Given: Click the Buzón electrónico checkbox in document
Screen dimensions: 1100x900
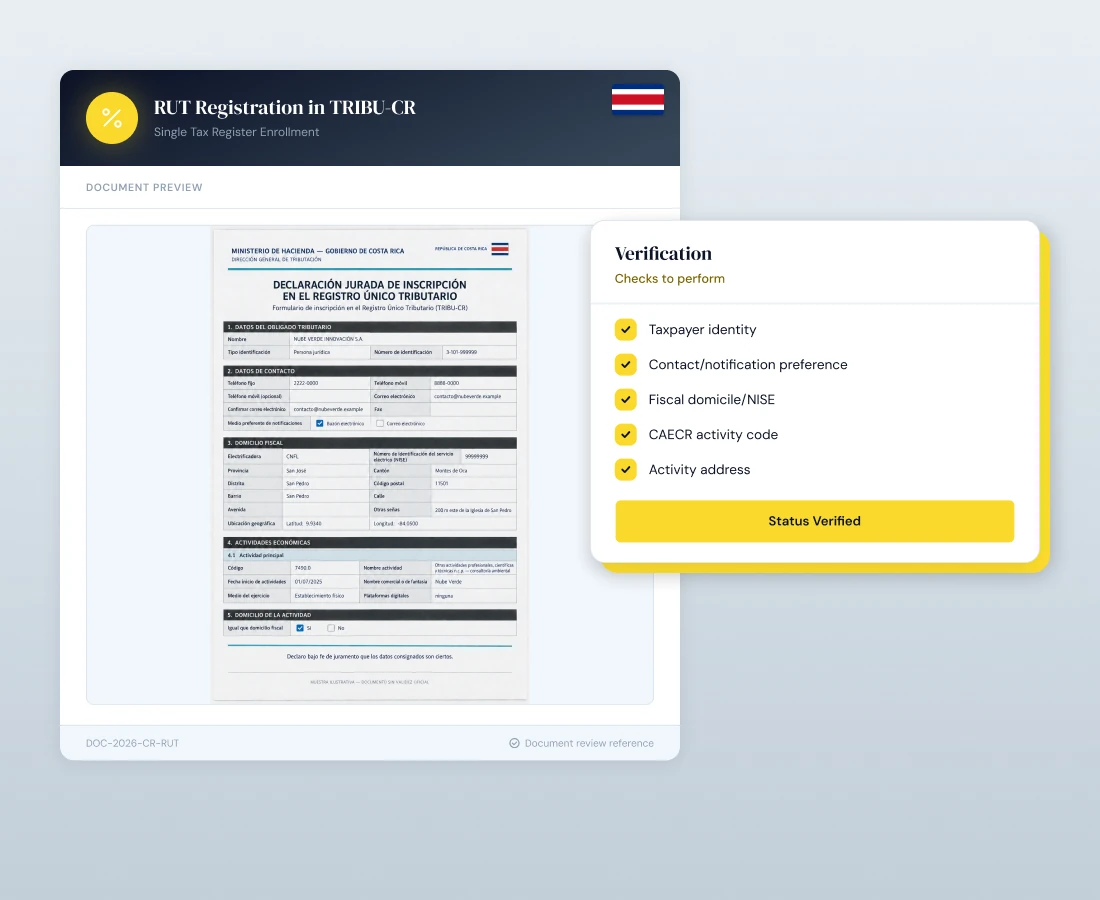Looking at the screenshot, I should [x=320, y=423].
